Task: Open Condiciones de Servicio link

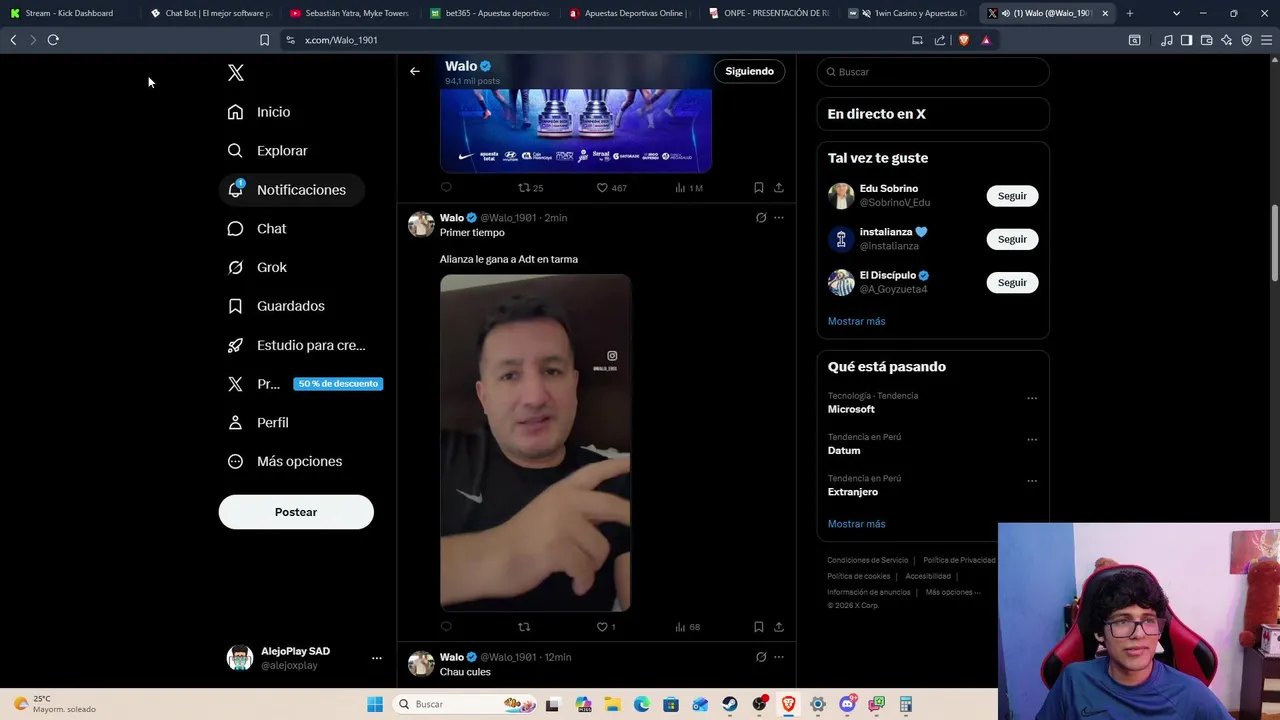Action: point(868,560)
